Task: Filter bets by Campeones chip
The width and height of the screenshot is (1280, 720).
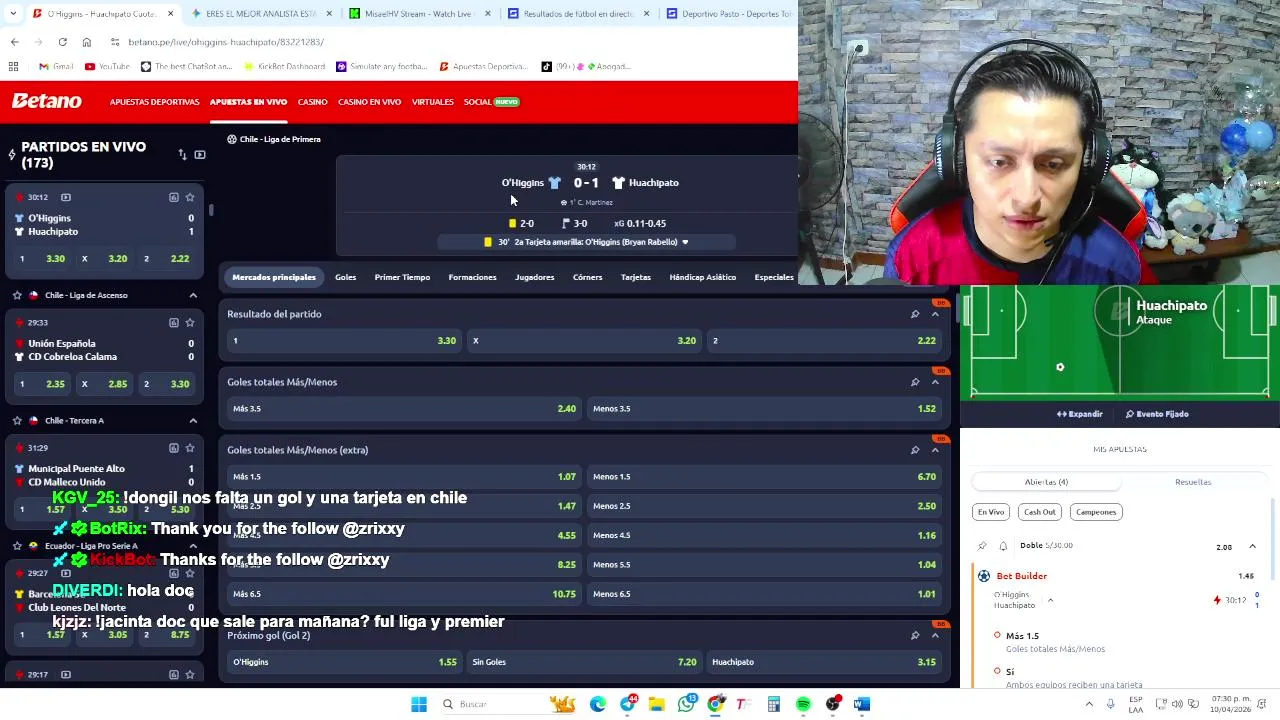Action: (x=1096, y=512)
